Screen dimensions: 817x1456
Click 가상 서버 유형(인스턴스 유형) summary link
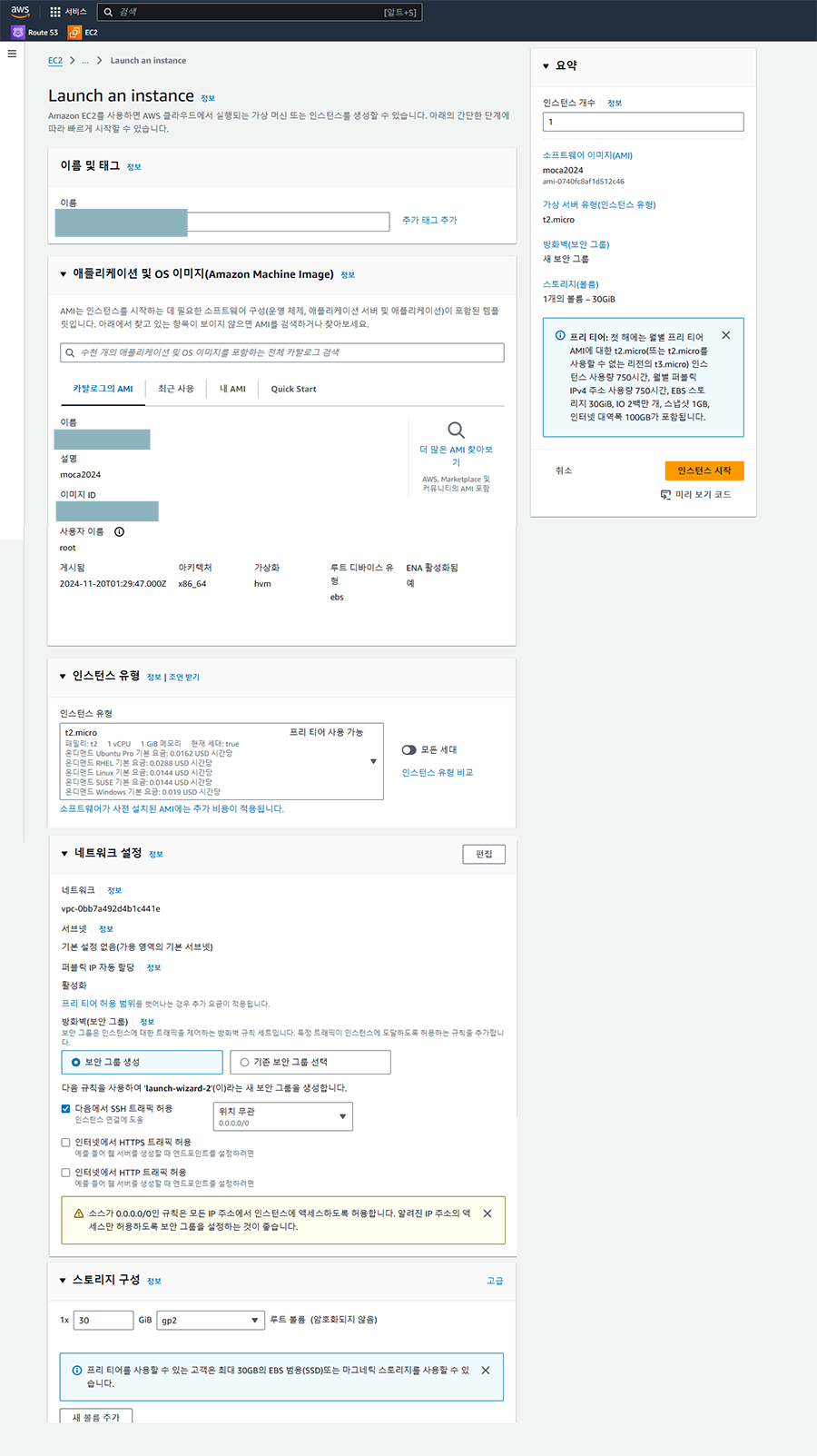599,205
